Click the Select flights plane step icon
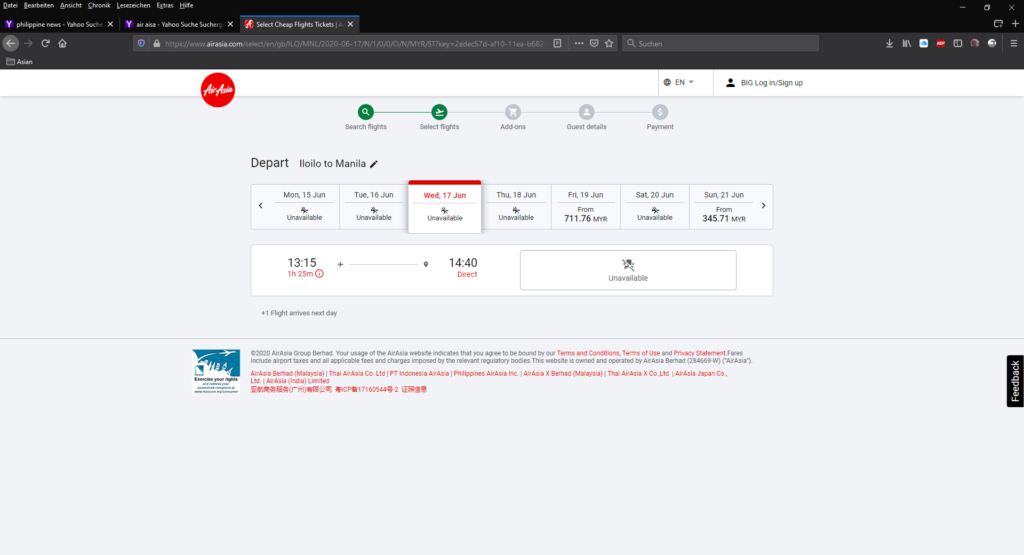1024x555 pixels. 439,112
